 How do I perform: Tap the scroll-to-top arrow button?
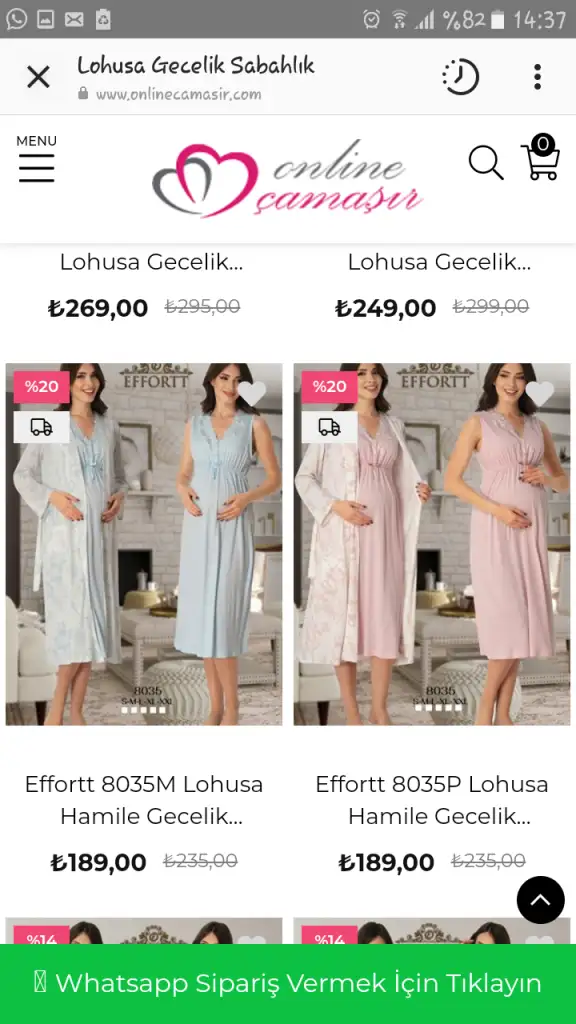point(540,900)
